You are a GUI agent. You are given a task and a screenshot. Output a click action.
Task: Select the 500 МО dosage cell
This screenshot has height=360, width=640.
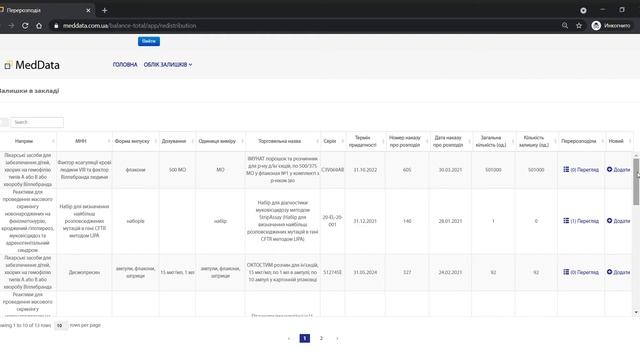(178, 170)
